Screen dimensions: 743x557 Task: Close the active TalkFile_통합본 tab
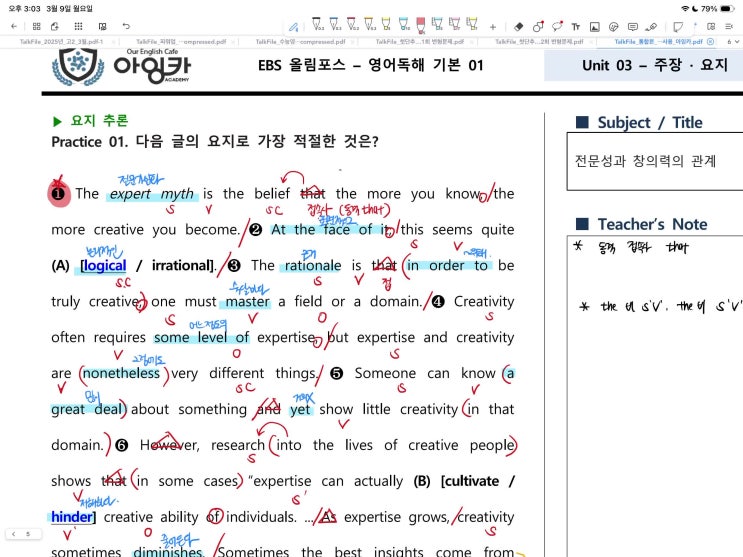tap(710, 43)
